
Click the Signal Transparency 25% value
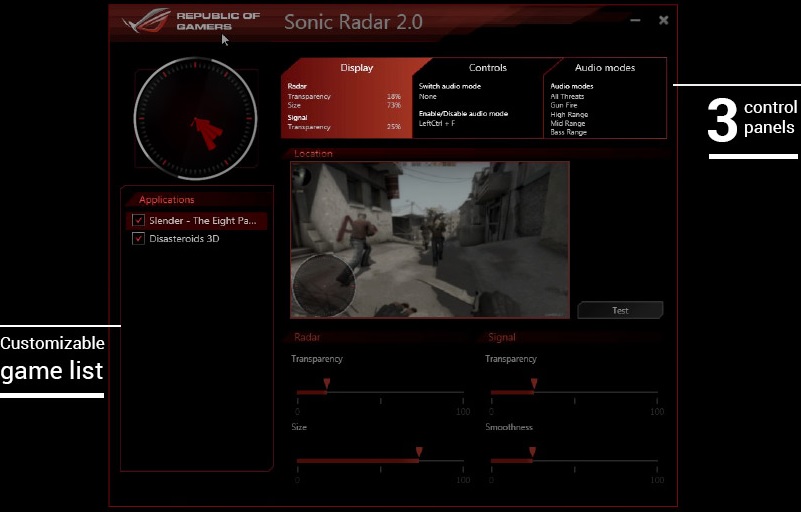pyautogui.click(x=393, y=127)
